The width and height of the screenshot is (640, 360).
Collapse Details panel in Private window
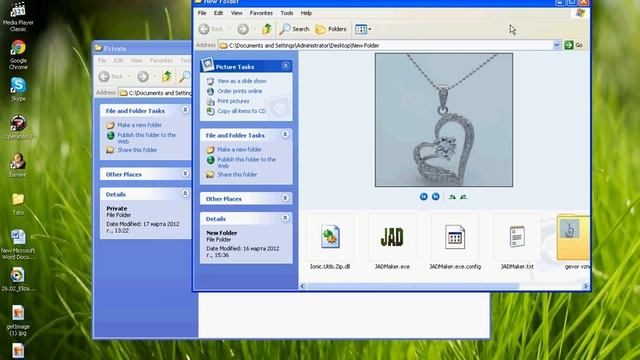pyautogui.click(x=185, y=193)
